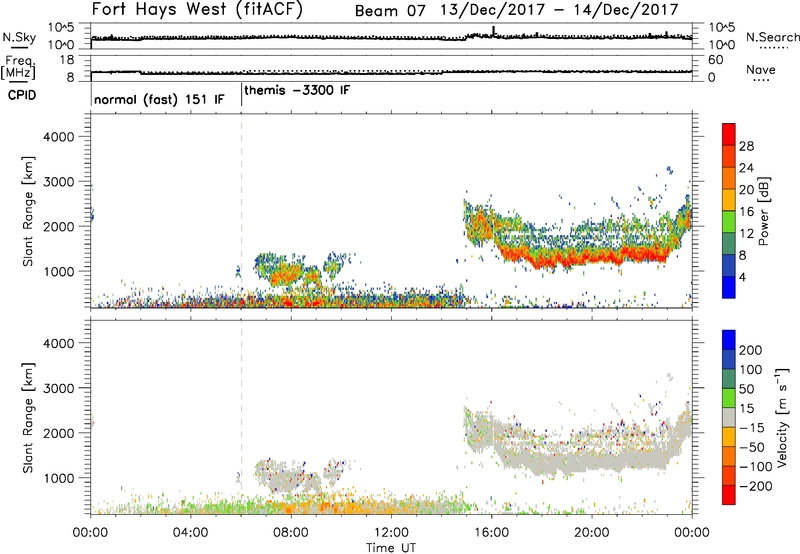This screenshot has width=800, height=554.
Task: Click the '60' Nave axis label
Action: point(716,60)
